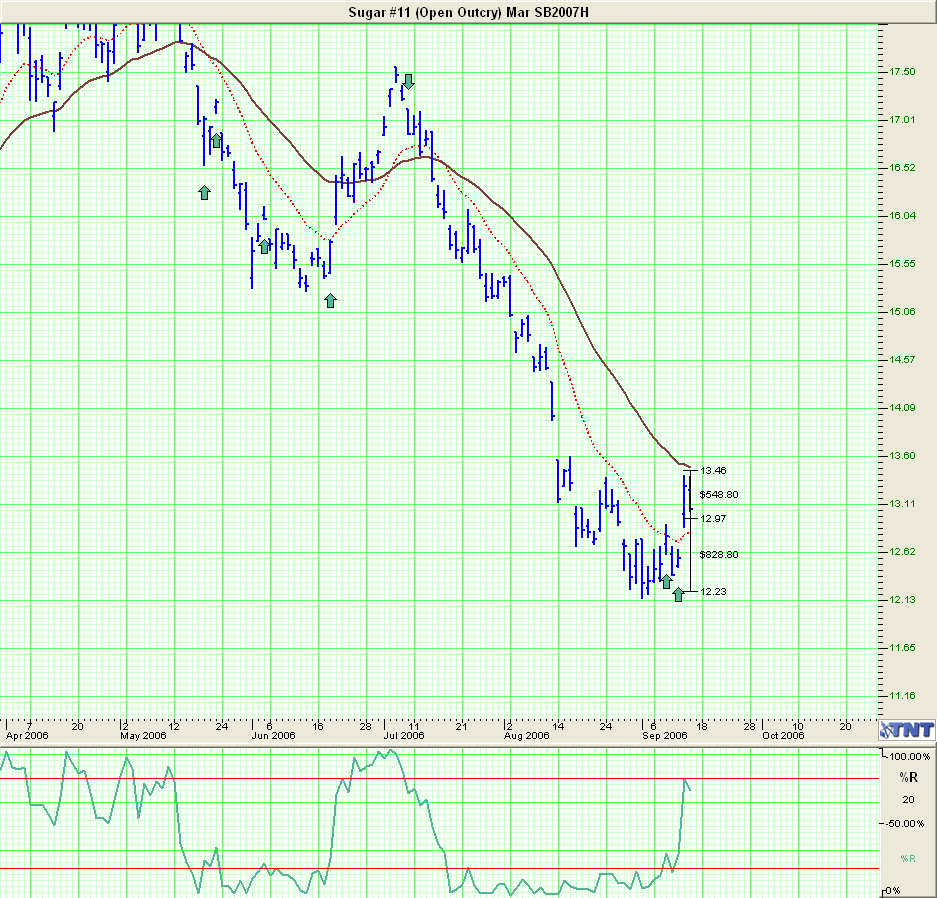
Task: Click the 11.65 price axis label
Action: click(902, 648)
